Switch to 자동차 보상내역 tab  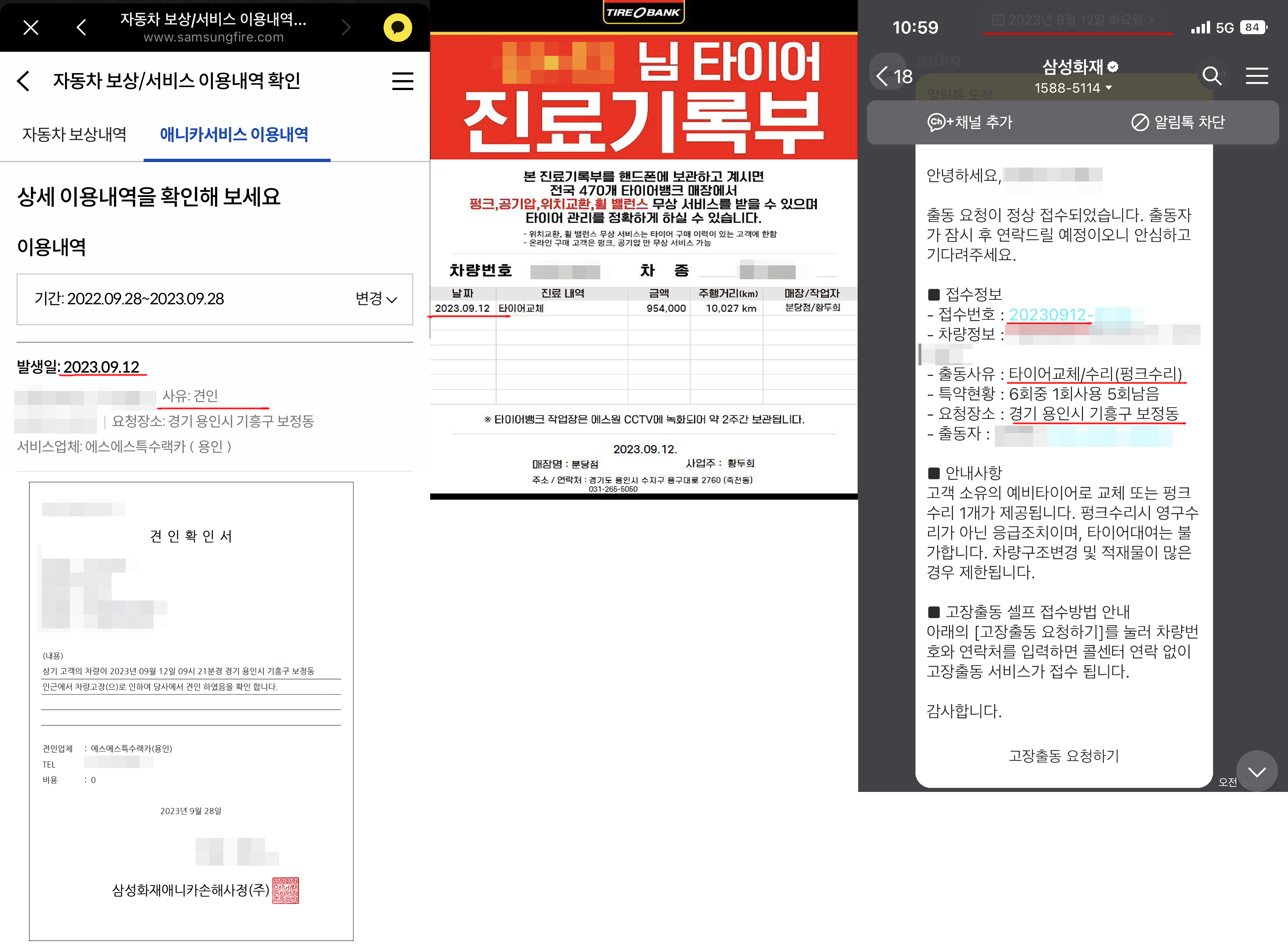click(x=74, y=134)
